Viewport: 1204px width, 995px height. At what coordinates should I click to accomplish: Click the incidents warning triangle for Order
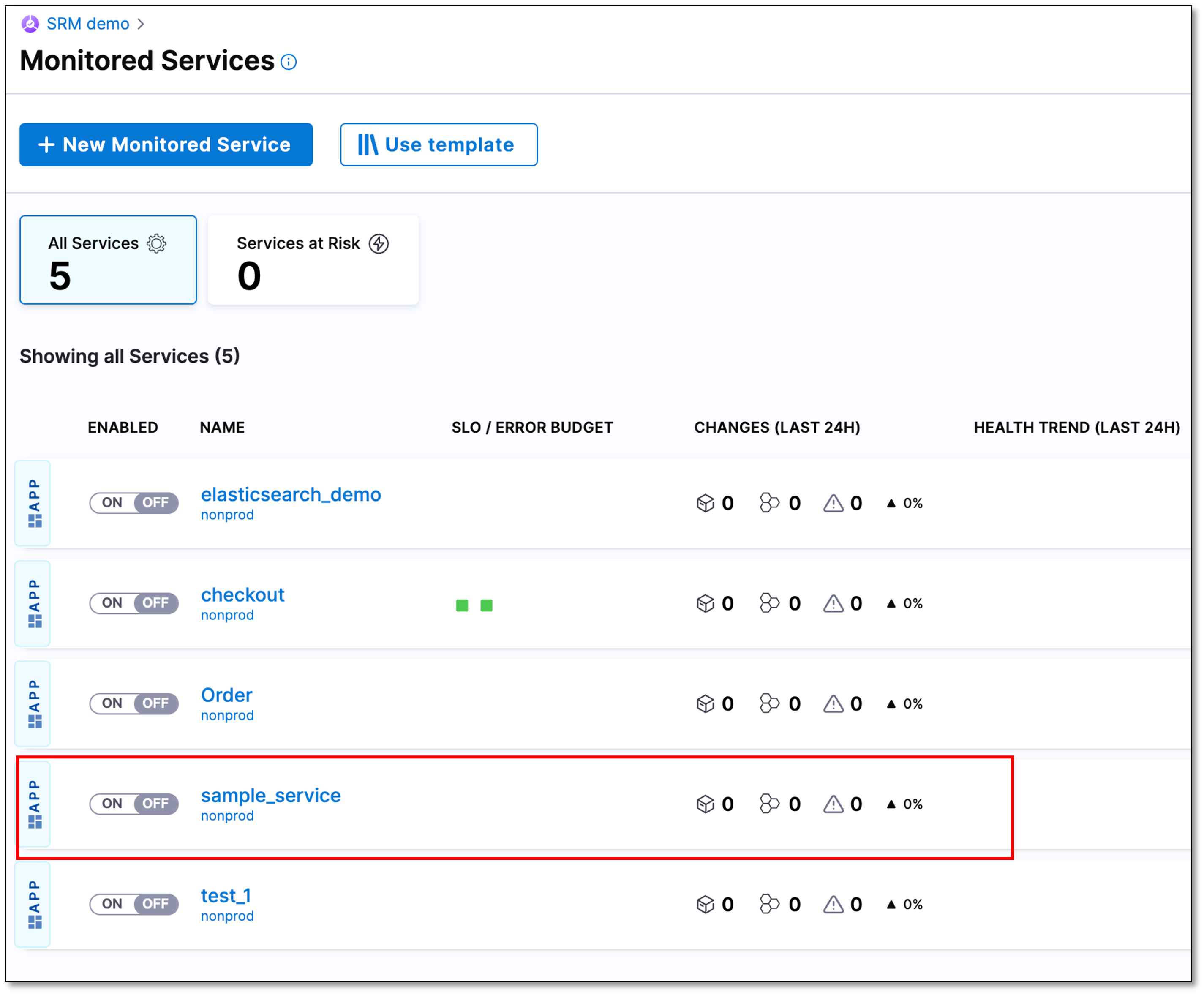[834, 703]
